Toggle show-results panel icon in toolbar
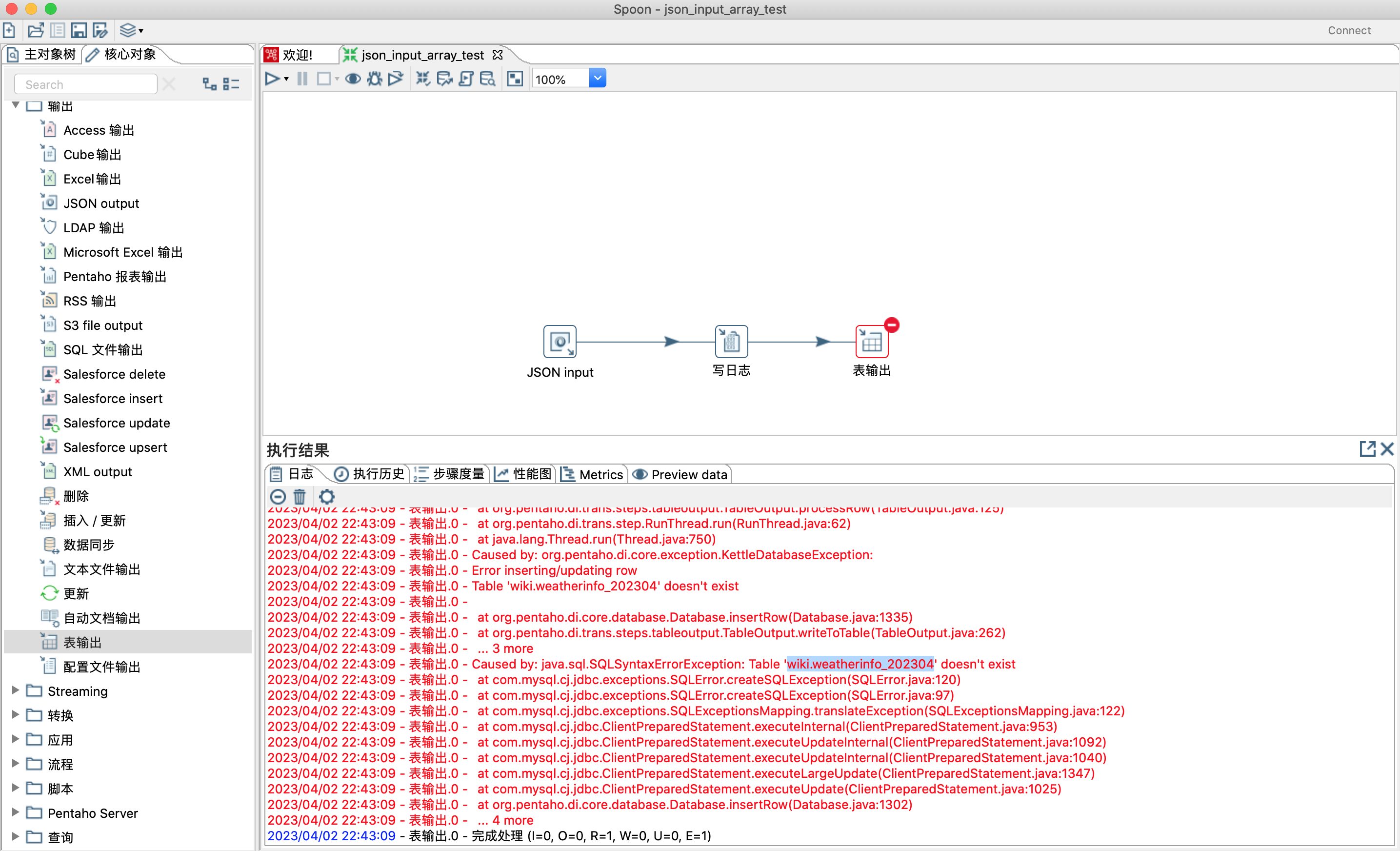This screenshot has height=851, width=1400. click(515, 79)
